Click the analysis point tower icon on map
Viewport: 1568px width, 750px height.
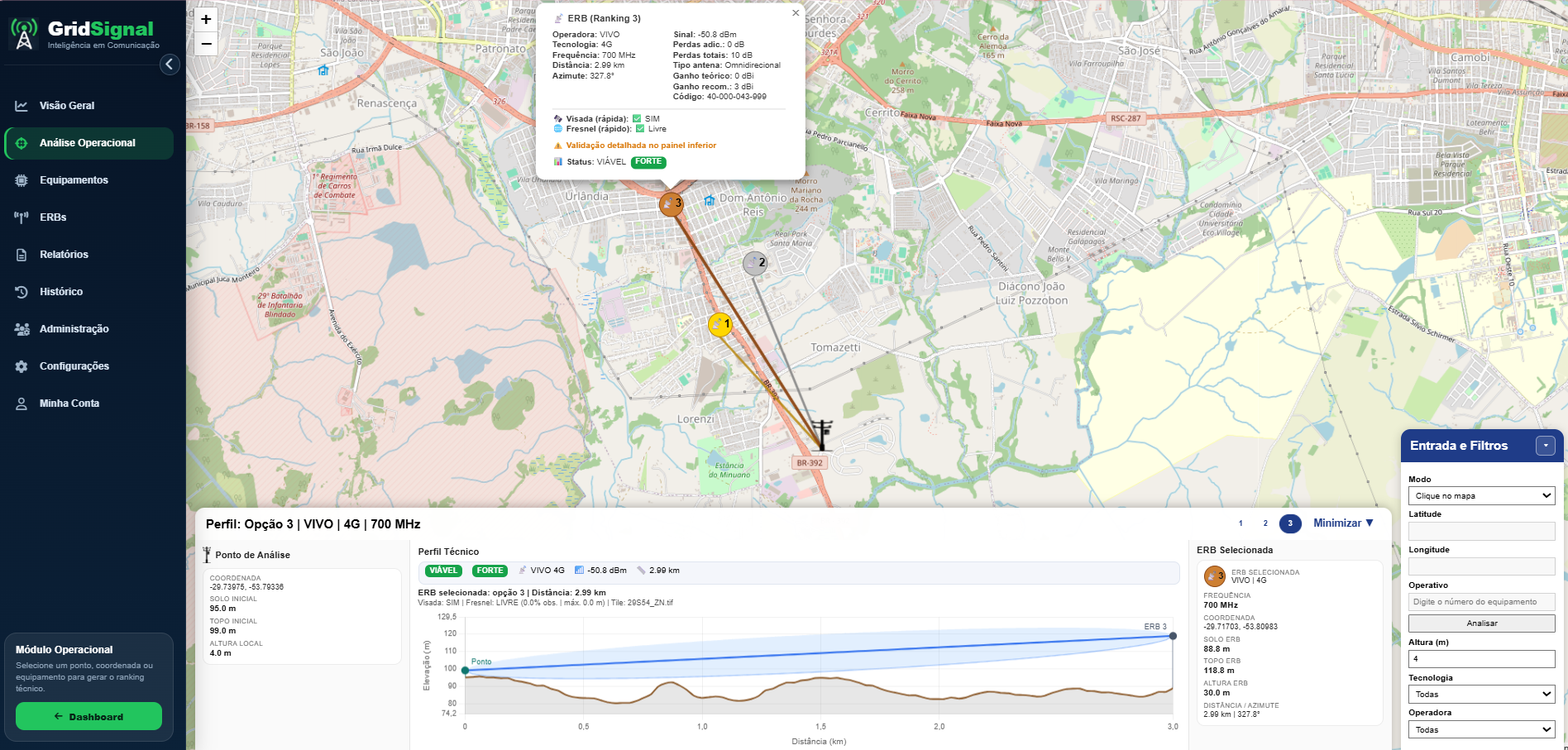(822, 435)
